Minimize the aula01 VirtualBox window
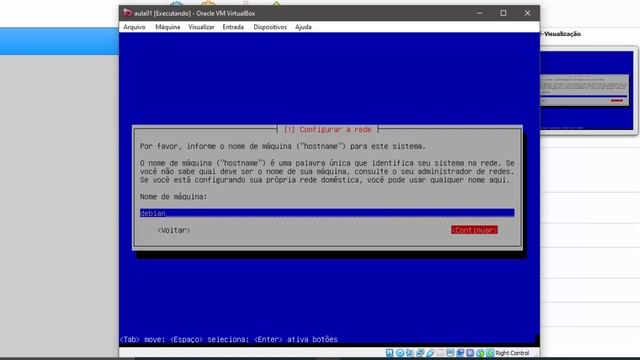Viewport: 640px width, 360px height. (480, 13)
